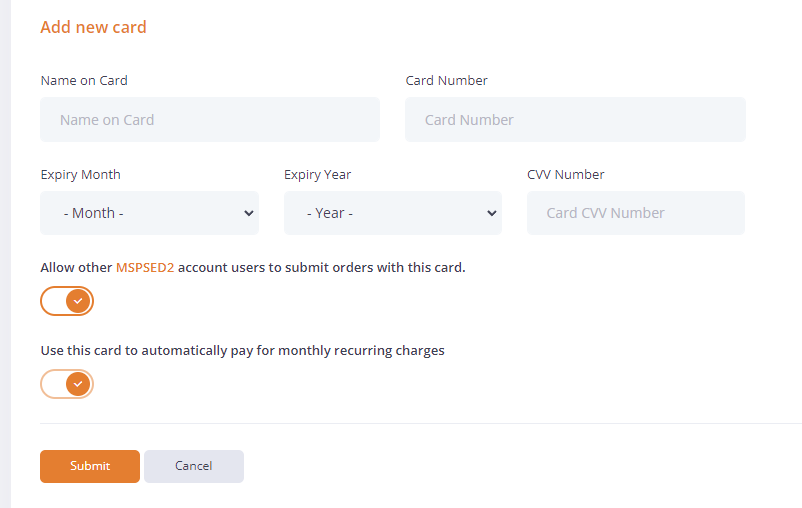The width and height of the screenshot is (802, 508).
Task: Disable sharing card with other account users
Action: pos(67,301)
